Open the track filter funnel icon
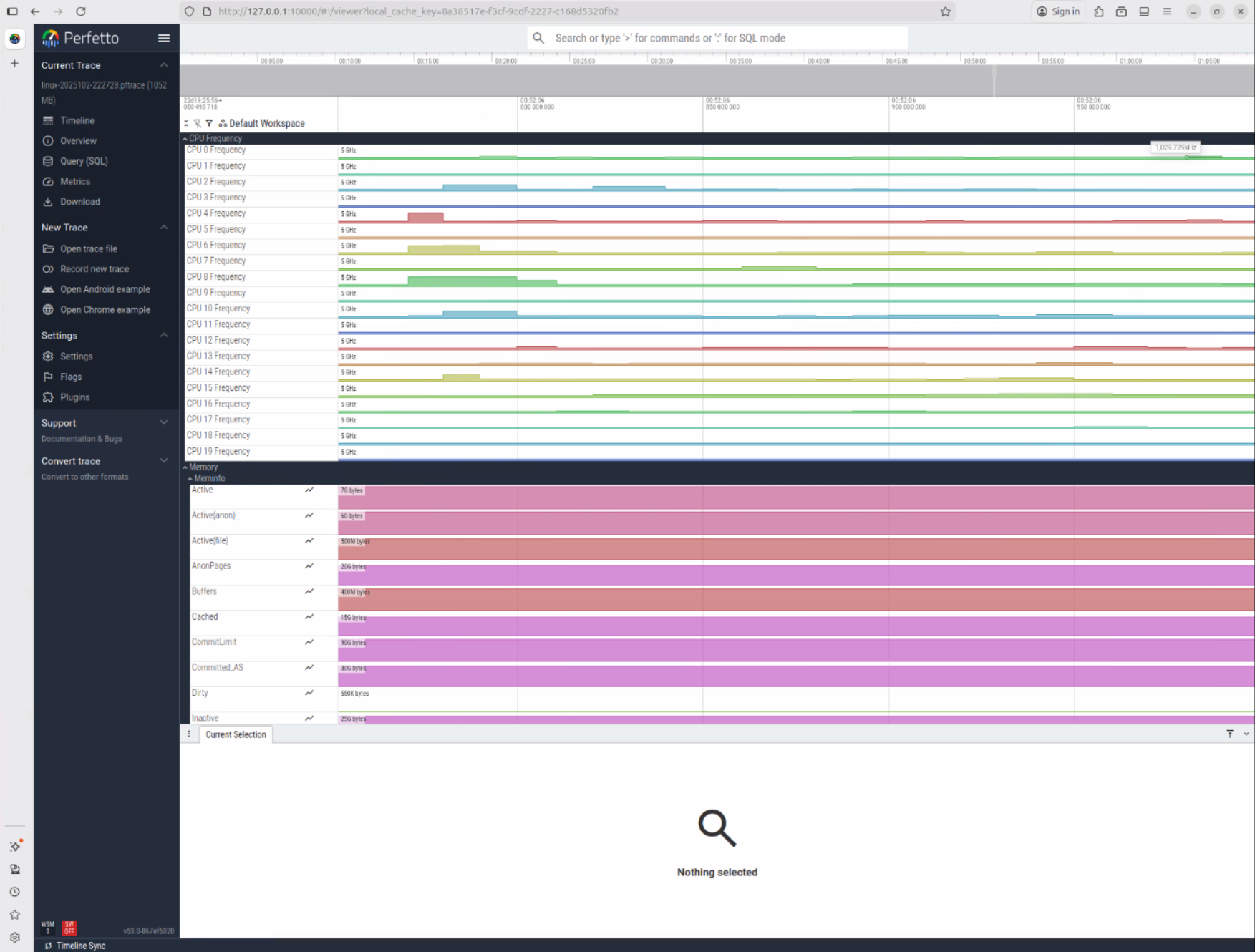 tap(209, 123)
